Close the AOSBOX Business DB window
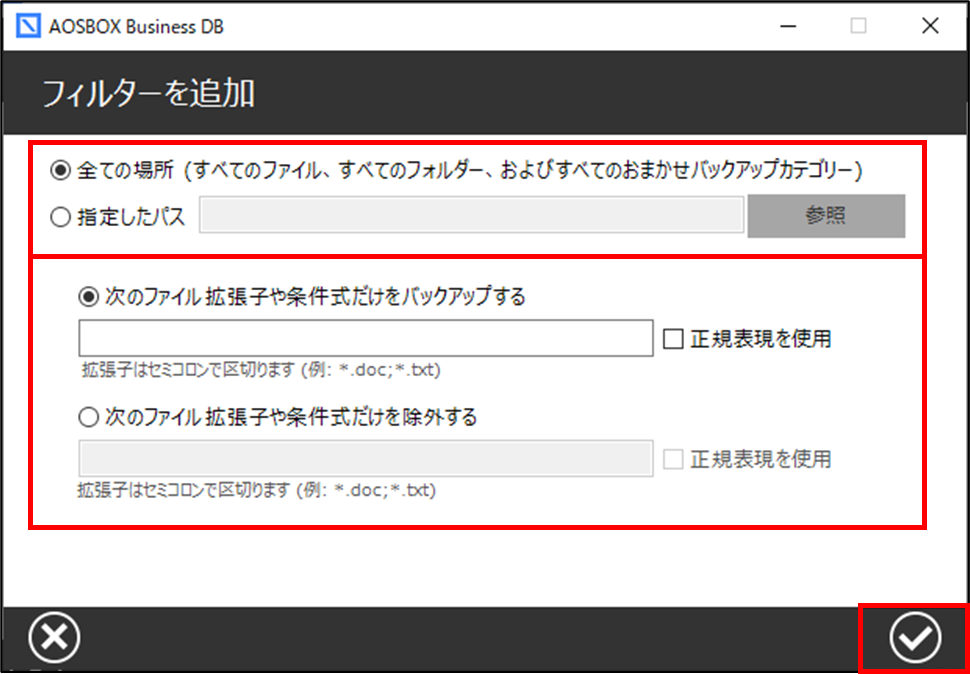Screen dimensions: 970x674 (x=930, y=27)
